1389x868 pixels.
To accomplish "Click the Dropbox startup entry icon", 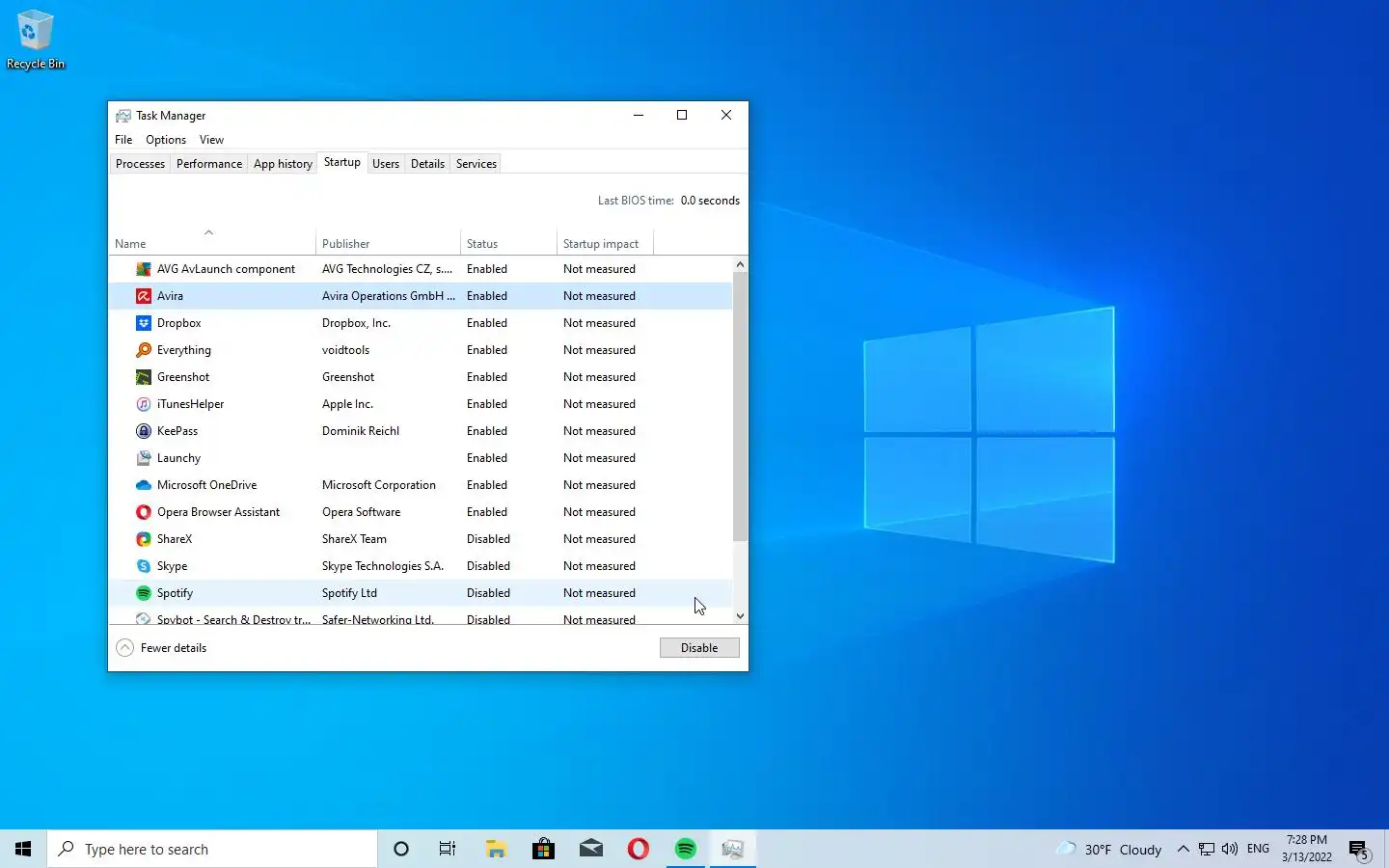I will tap(144, 323).
